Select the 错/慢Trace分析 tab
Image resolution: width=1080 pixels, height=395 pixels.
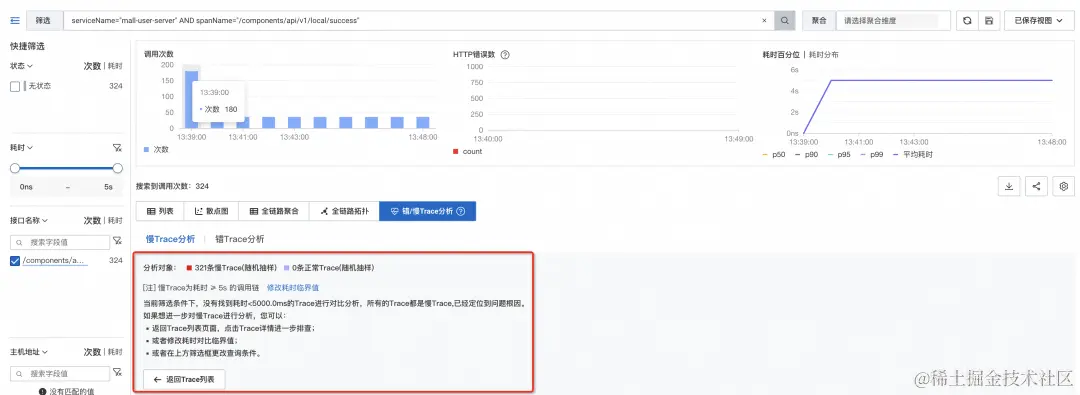click(x=427, y=212)
